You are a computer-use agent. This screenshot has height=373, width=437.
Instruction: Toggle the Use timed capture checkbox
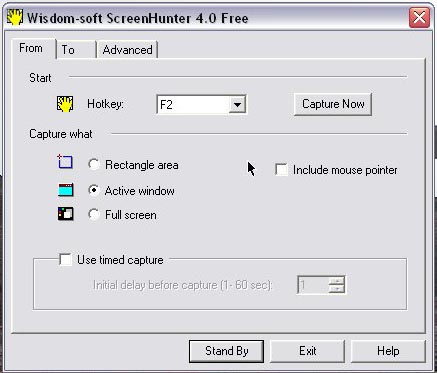click(65, 259)
